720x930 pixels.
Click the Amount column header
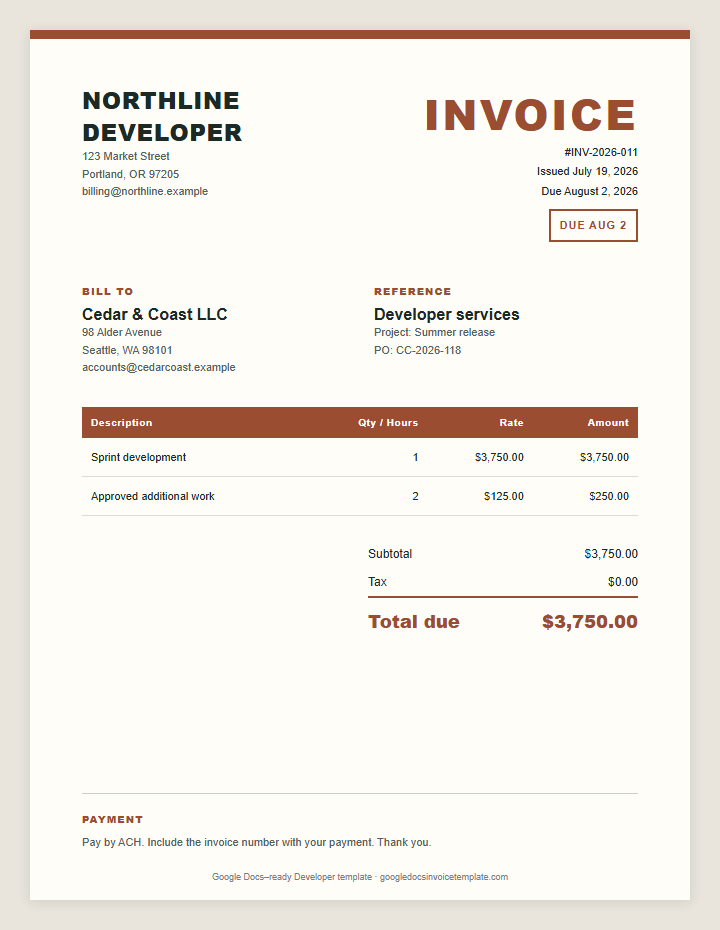point(608,422)
